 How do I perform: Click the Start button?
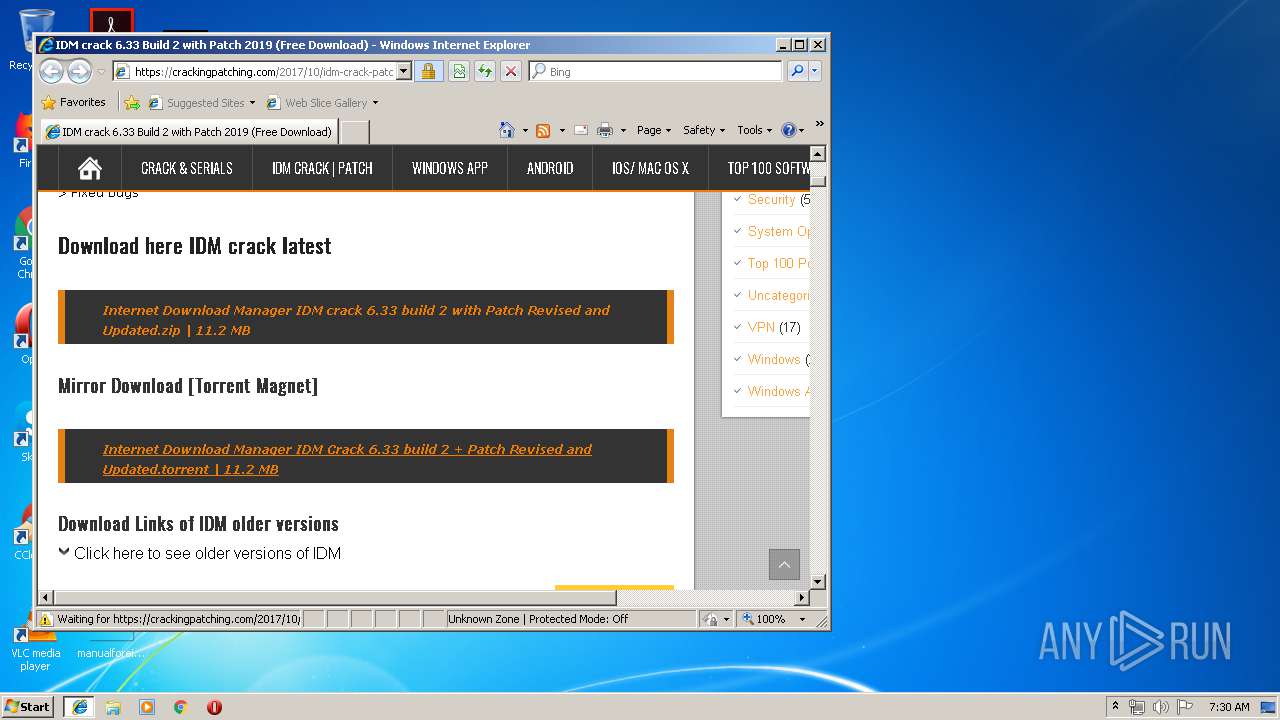[x=27, y=707]
